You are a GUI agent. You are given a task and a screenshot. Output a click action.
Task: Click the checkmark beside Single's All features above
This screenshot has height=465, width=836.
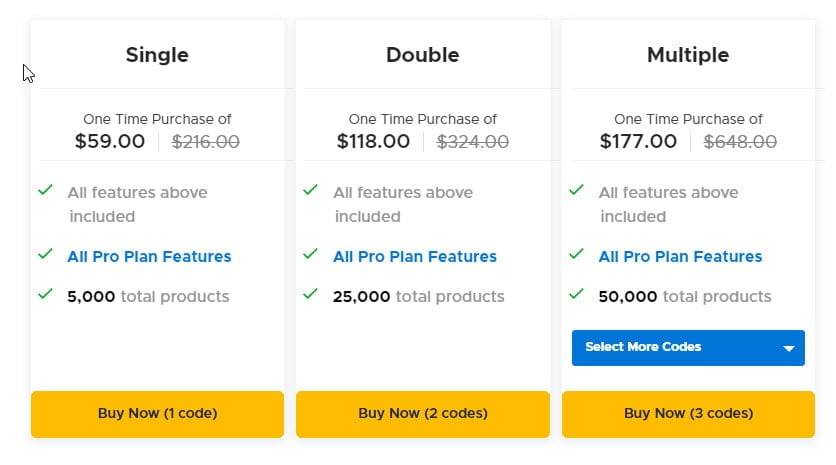click(x=45, y=190)
